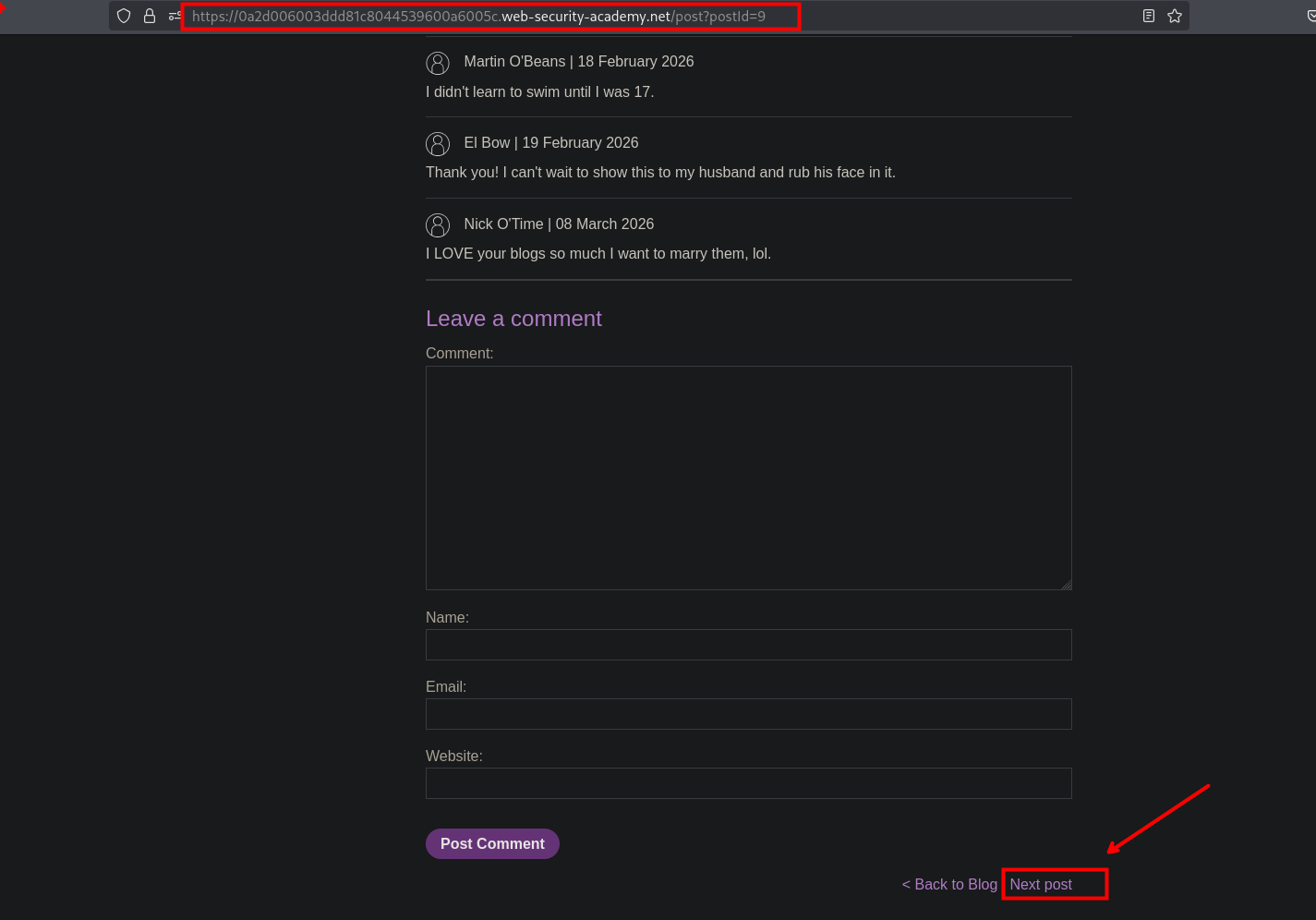
Task: Click Nick O'Time's avatar icon
Action: (438, 225)
